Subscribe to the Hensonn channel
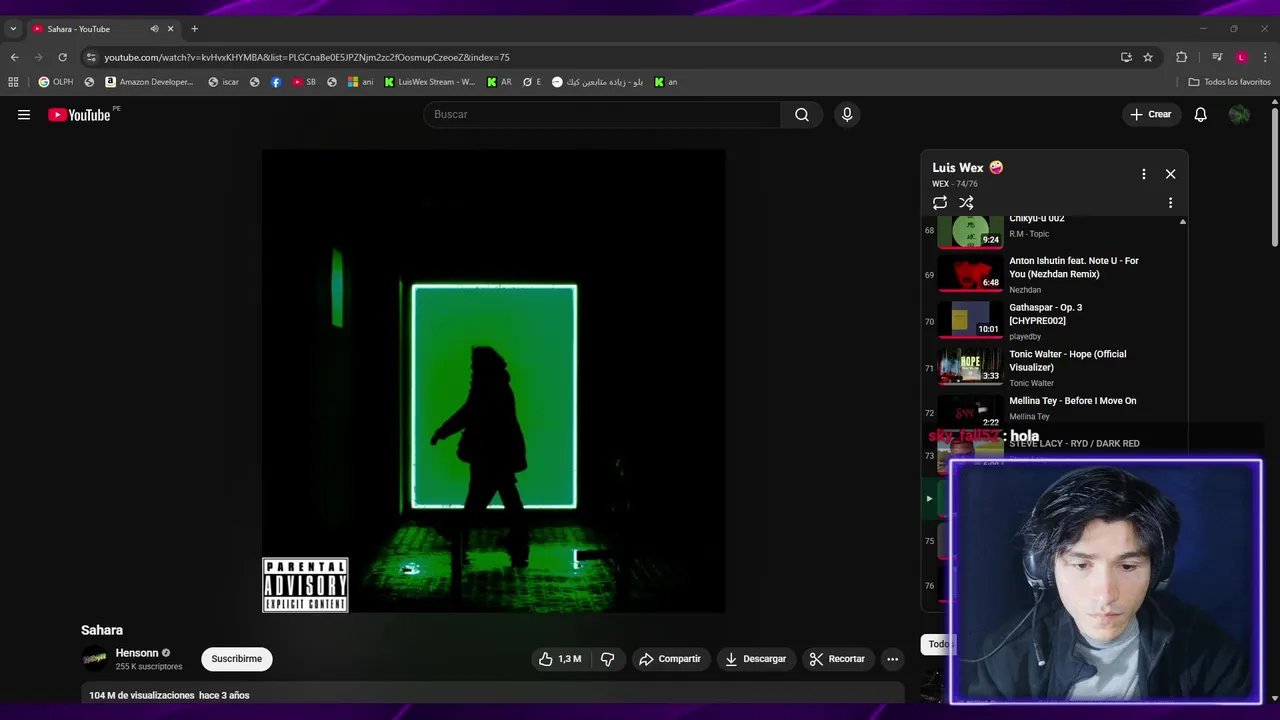 point(237,659)
